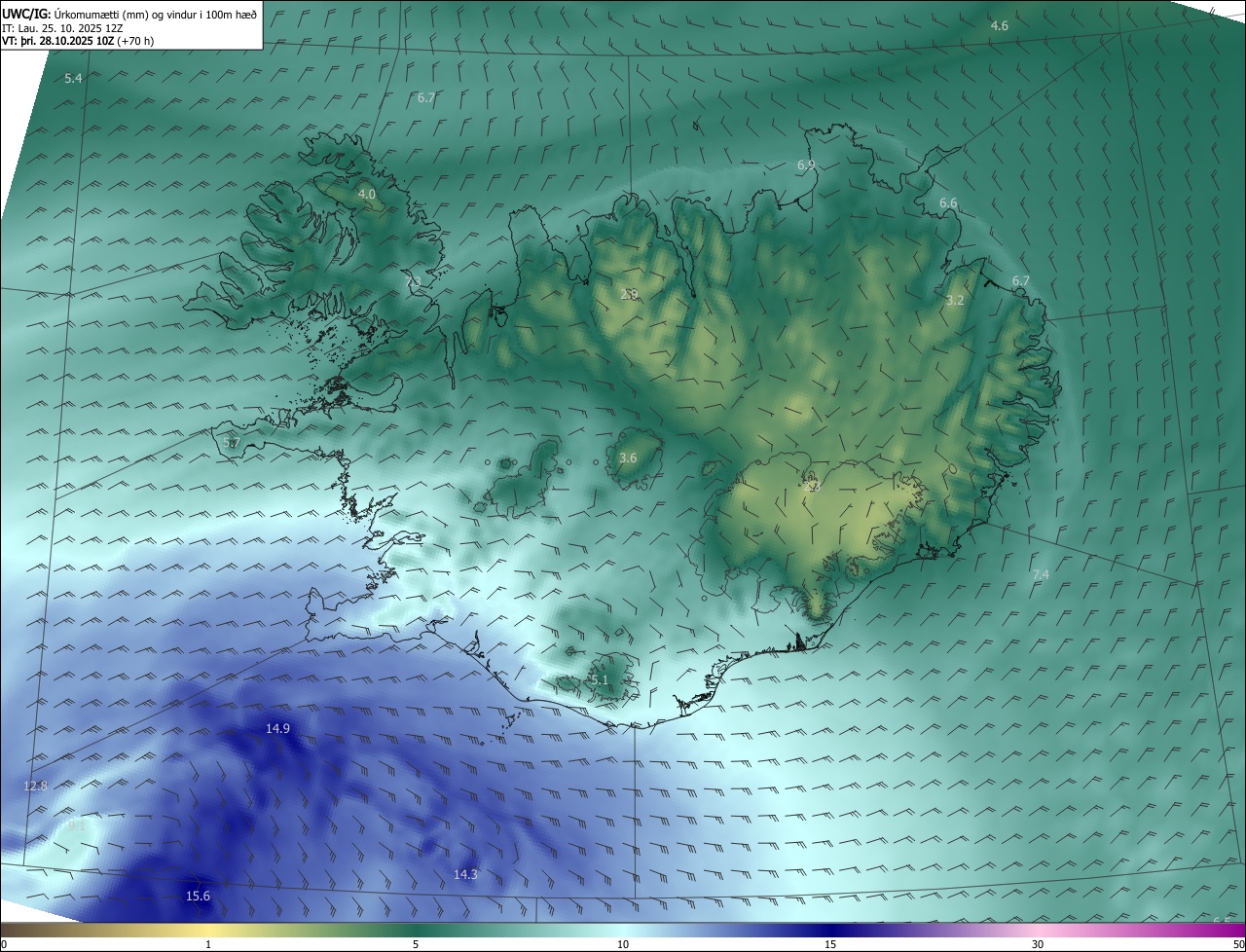The width and height of the screenshot is (1246, 952).
Task: Click the 0 tick on the color scale
Action: point(4,944)
